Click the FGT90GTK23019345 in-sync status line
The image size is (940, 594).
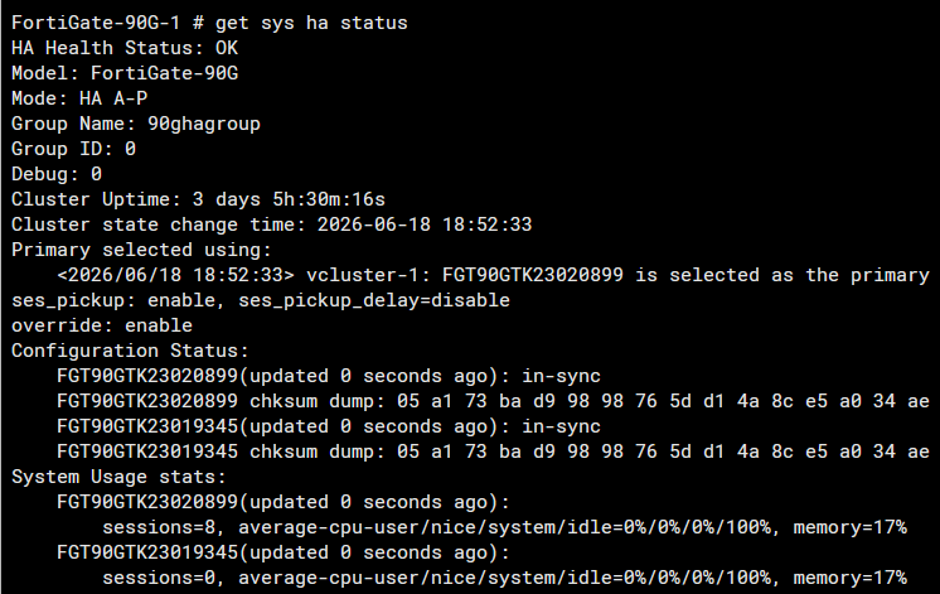(329, 426)
